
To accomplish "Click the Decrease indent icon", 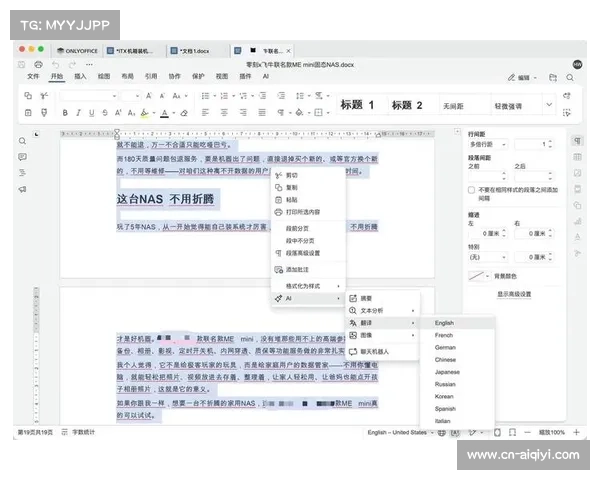I will [262, 96].
